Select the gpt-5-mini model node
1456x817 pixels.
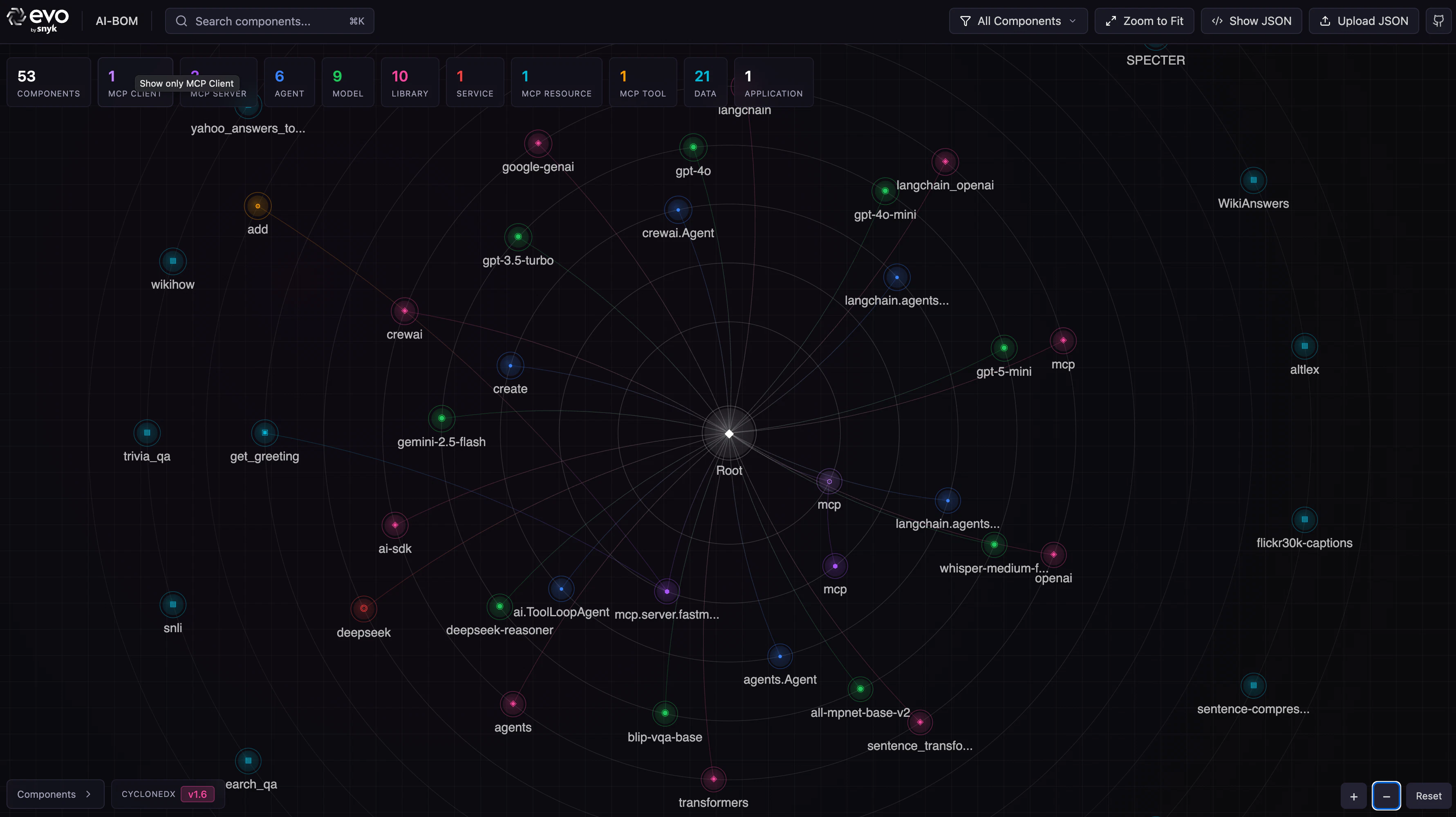pyautogui.click(x=1004, y=348)
